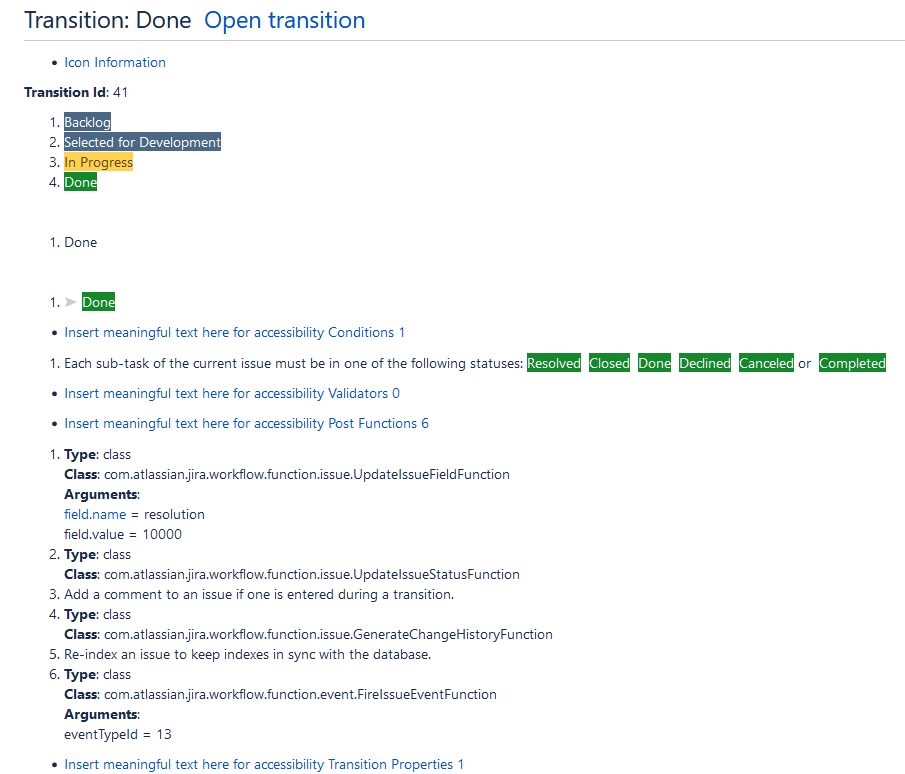
Task: Open the Post Functions 6 tab link
Action: [246, 423]
